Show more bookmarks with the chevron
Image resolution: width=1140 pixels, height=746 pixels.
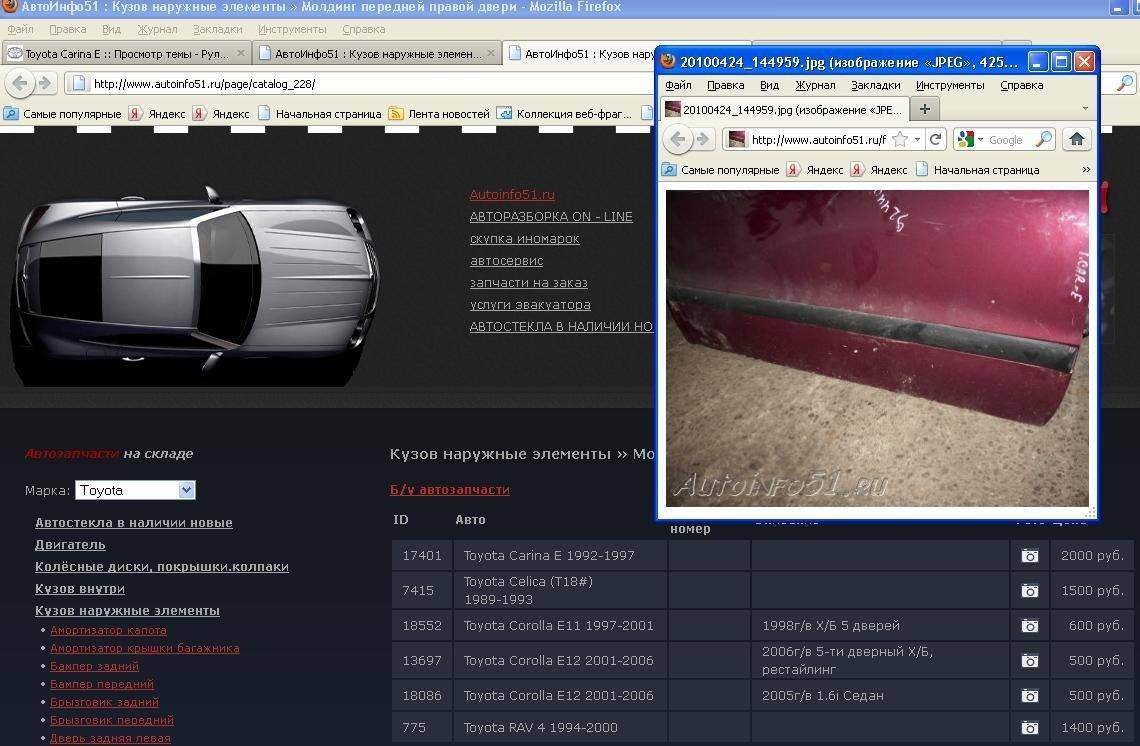1086,170
